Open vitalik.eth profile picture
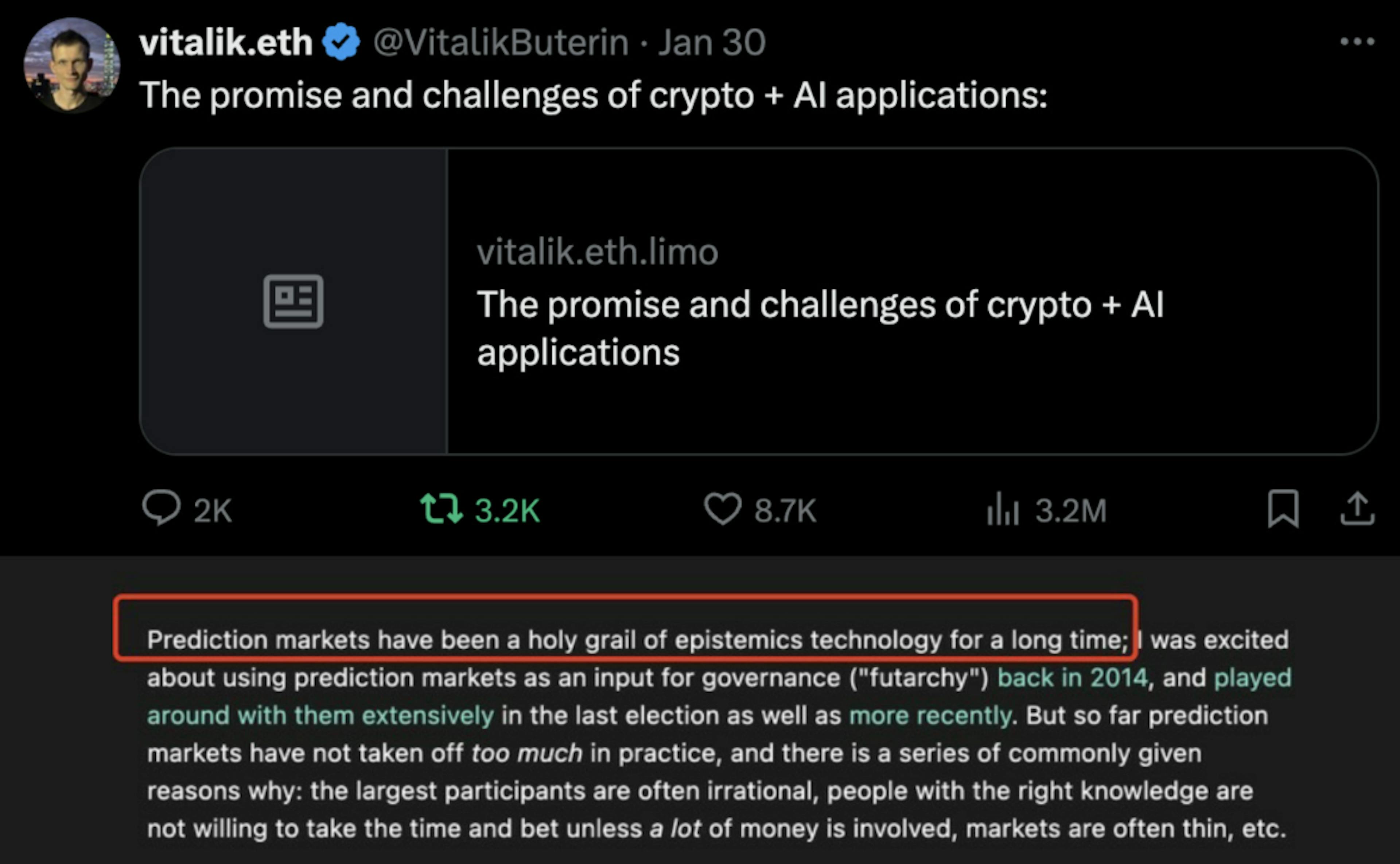This screenshot has width=1400, height=864. (72, 65)
